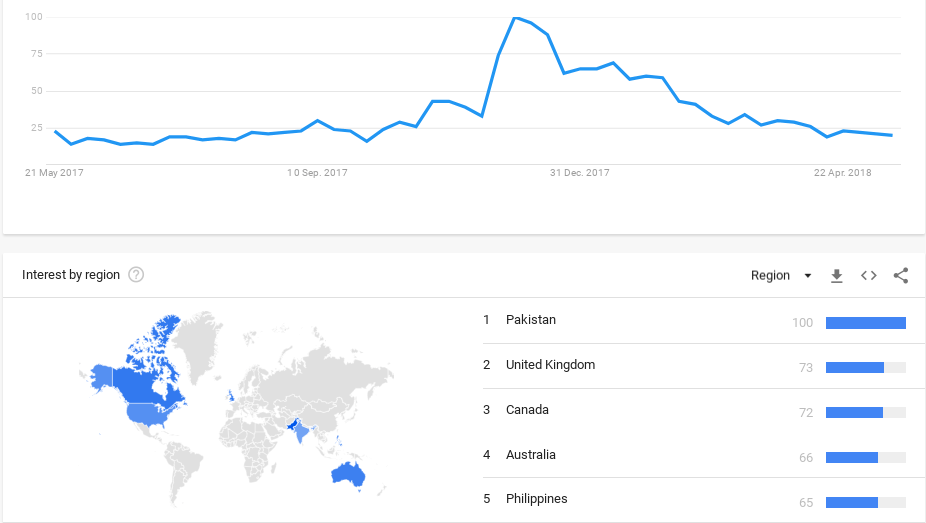Click the 31 Dec. 2017 axis label
Image resolution: width=926 pixels, height=523 pixels.
tap(579, 173)
